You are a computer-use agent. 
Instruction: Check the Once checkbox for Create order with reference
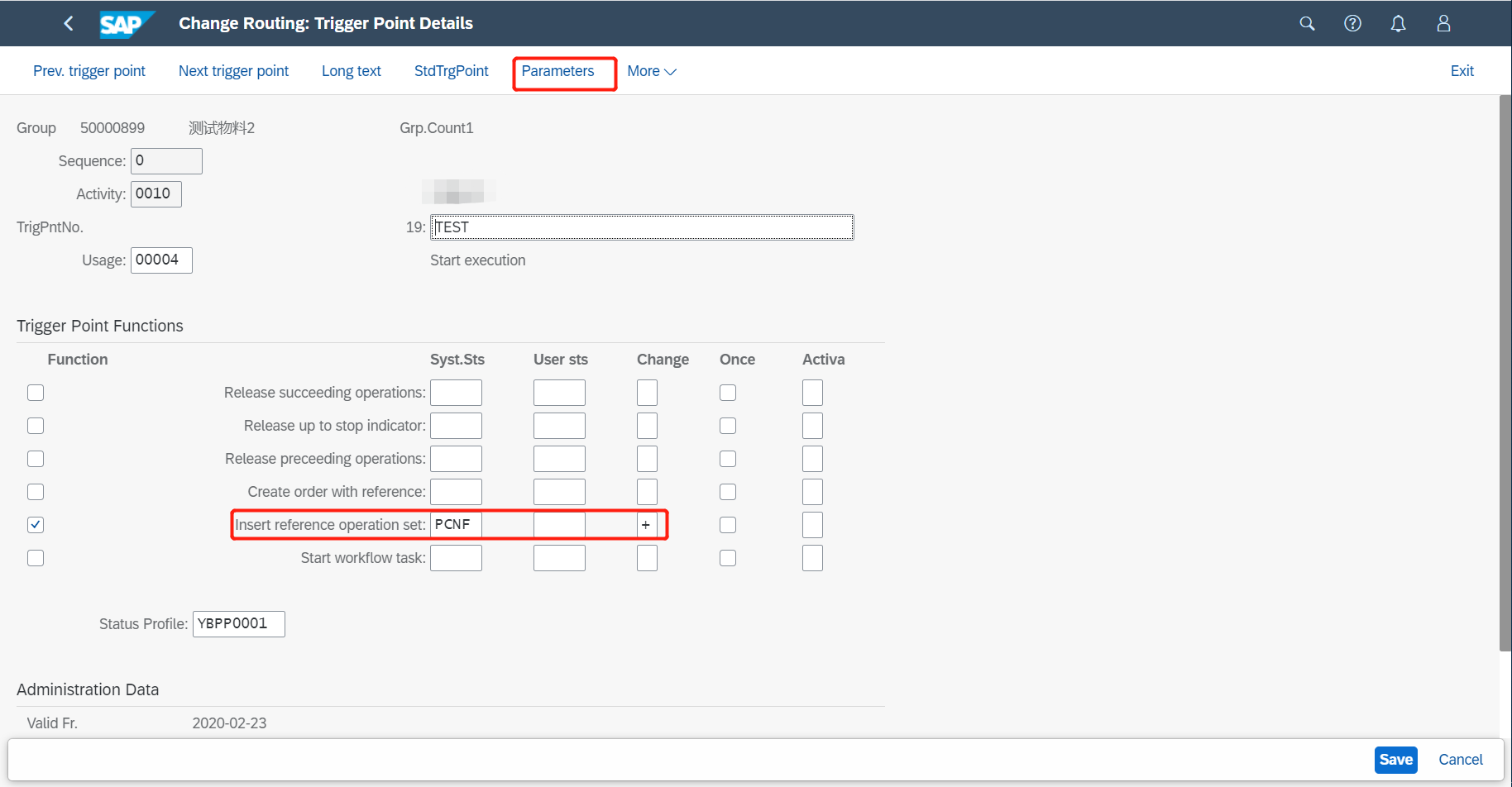point(727,491)
